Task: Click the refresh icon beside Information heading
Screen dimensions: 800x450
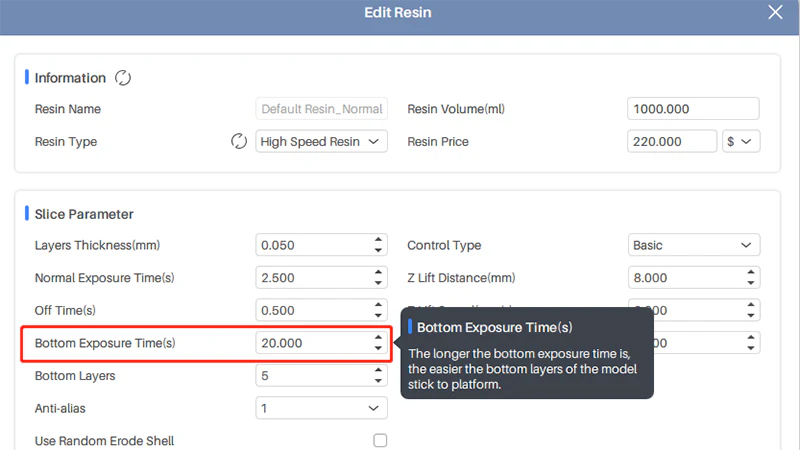Action: (x=123, y=78)
